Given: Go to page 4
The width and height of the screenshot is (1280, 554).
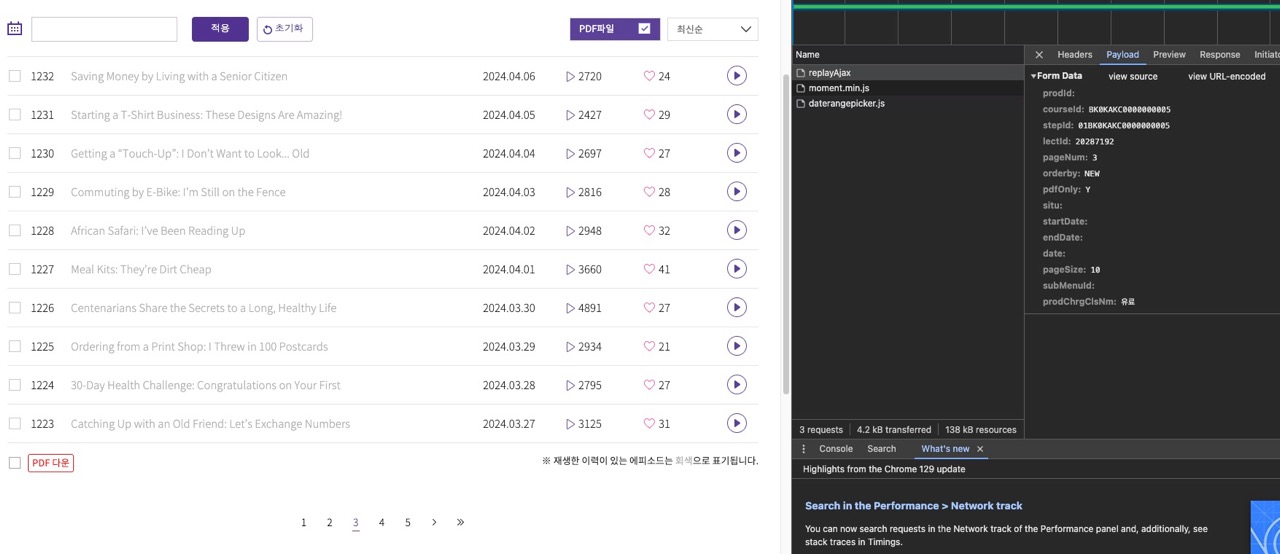Looking at the screenshot, I should coord(382,522).
